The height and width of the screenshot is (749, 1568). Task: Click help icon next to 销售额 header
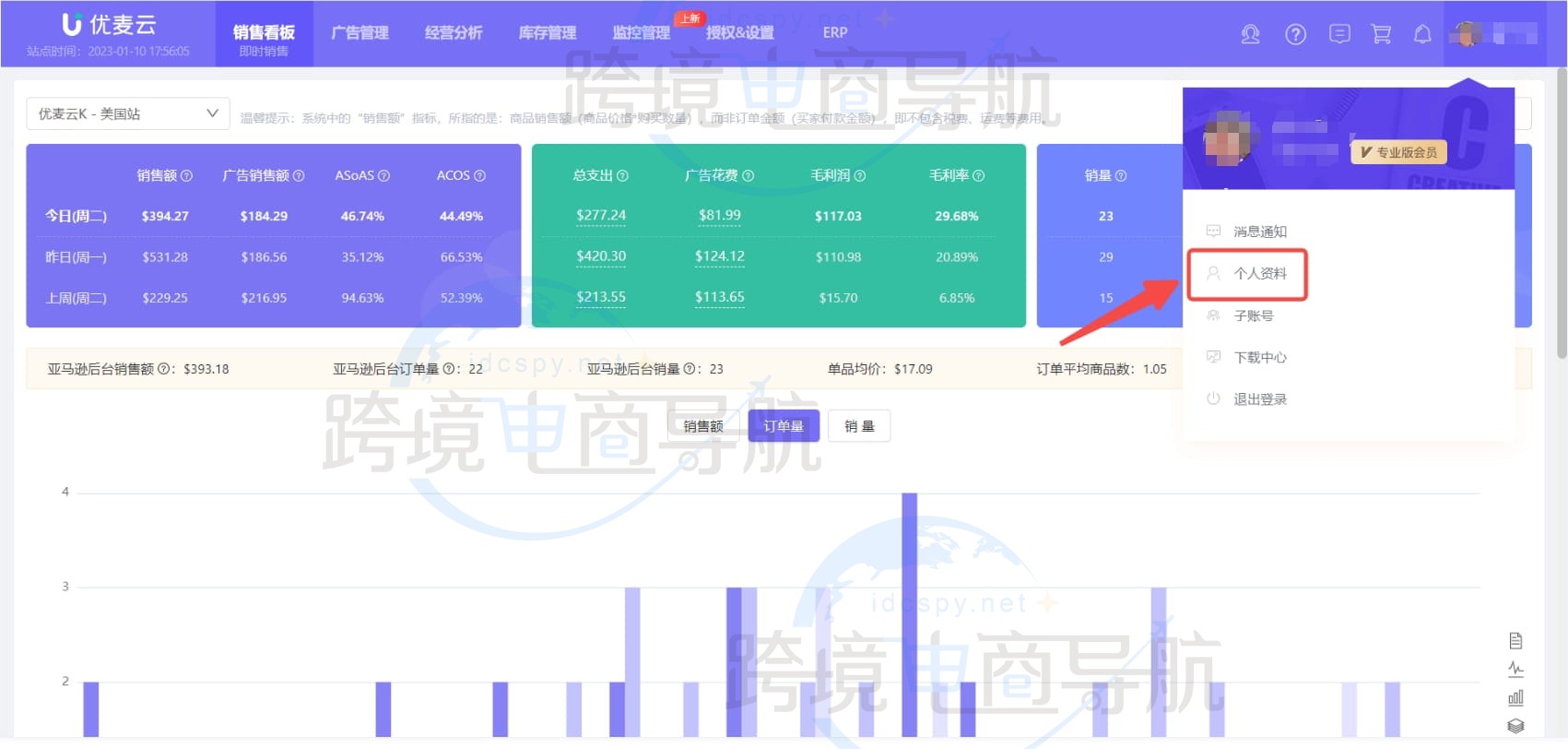point(187,175)
